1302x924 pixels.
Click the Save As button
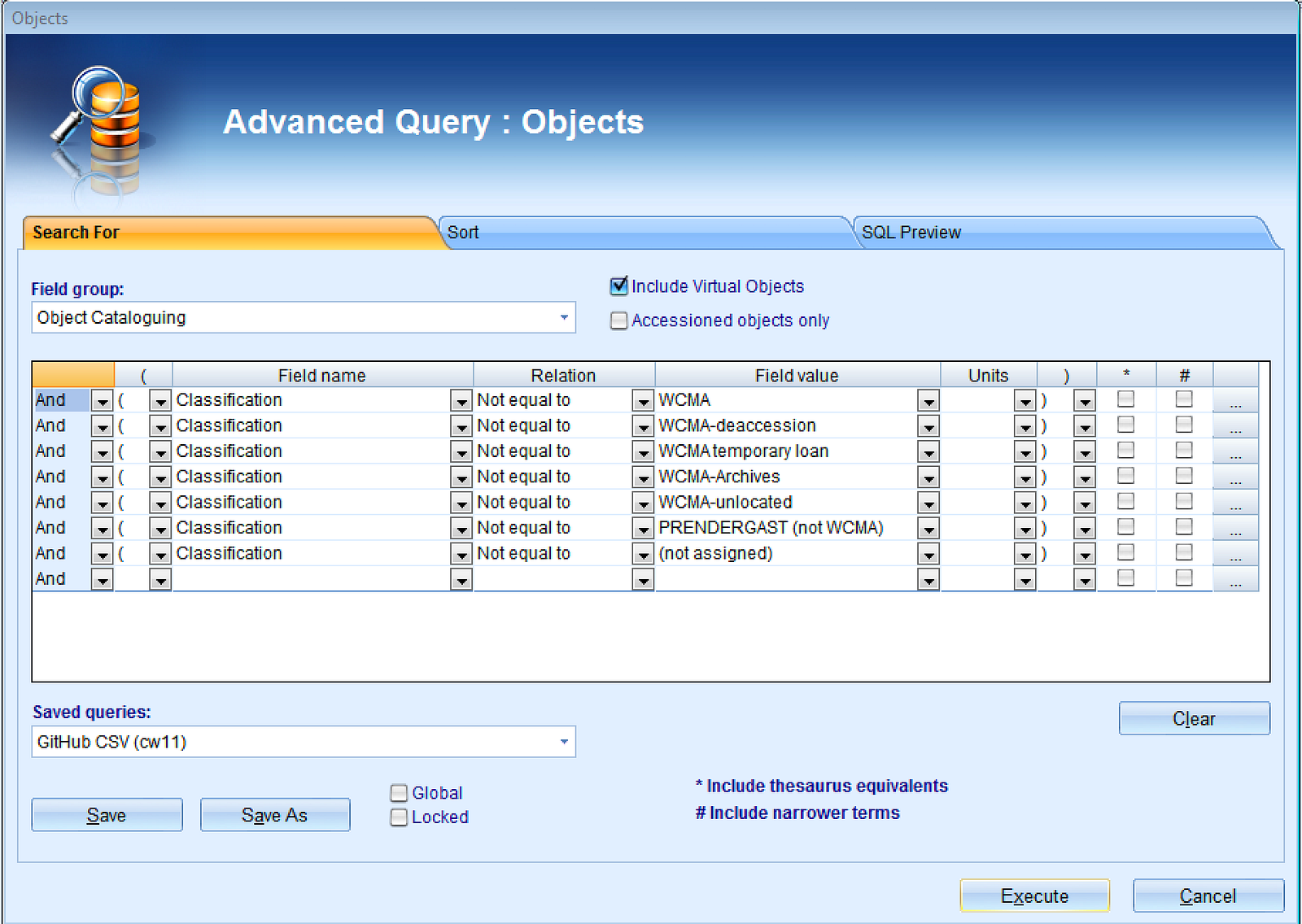click(x=275, y=815)
